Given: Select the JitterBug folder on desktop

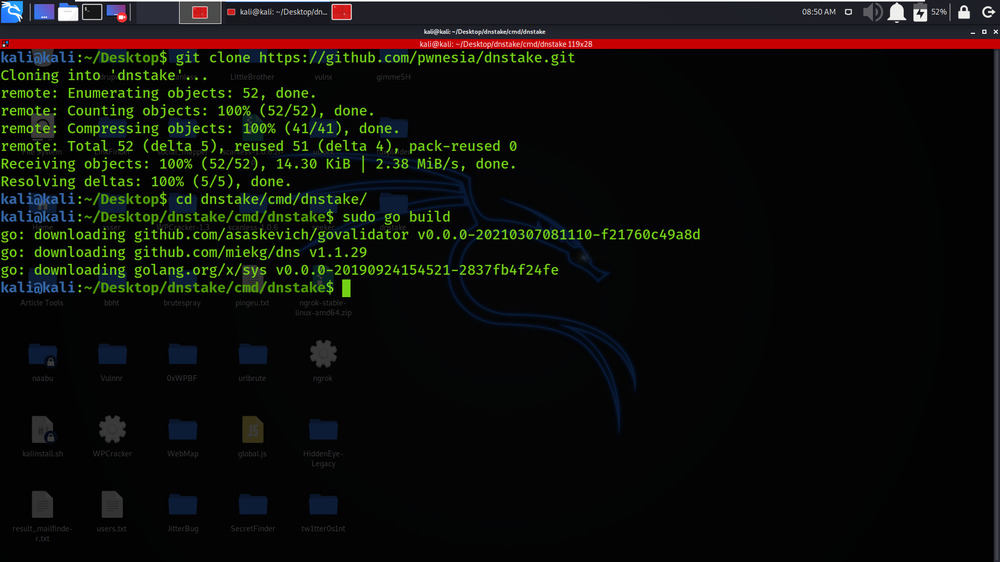Looking at the screenshot, I should [182, 505].
